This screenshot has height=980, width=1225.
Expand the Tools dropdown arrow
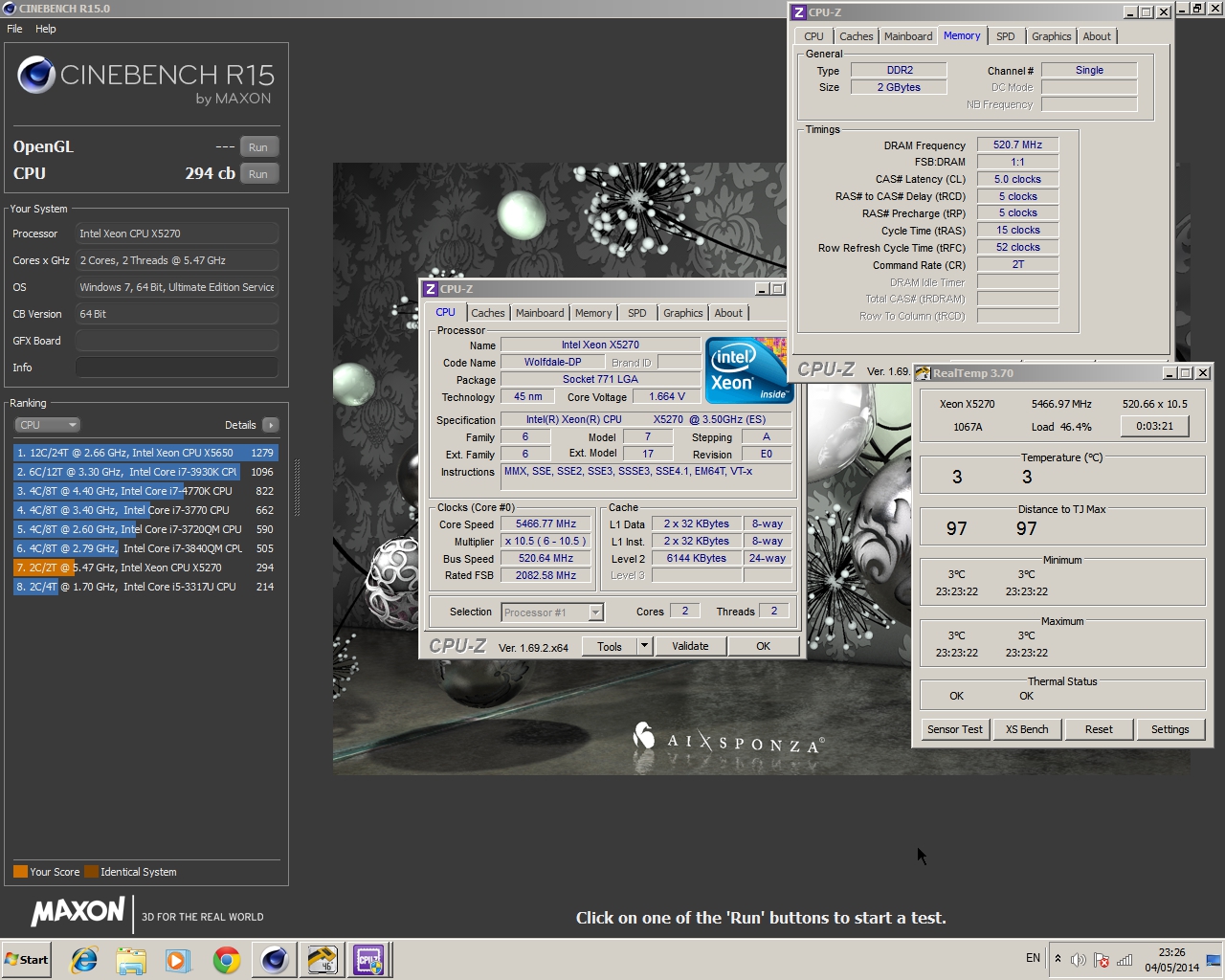point(644,647)
